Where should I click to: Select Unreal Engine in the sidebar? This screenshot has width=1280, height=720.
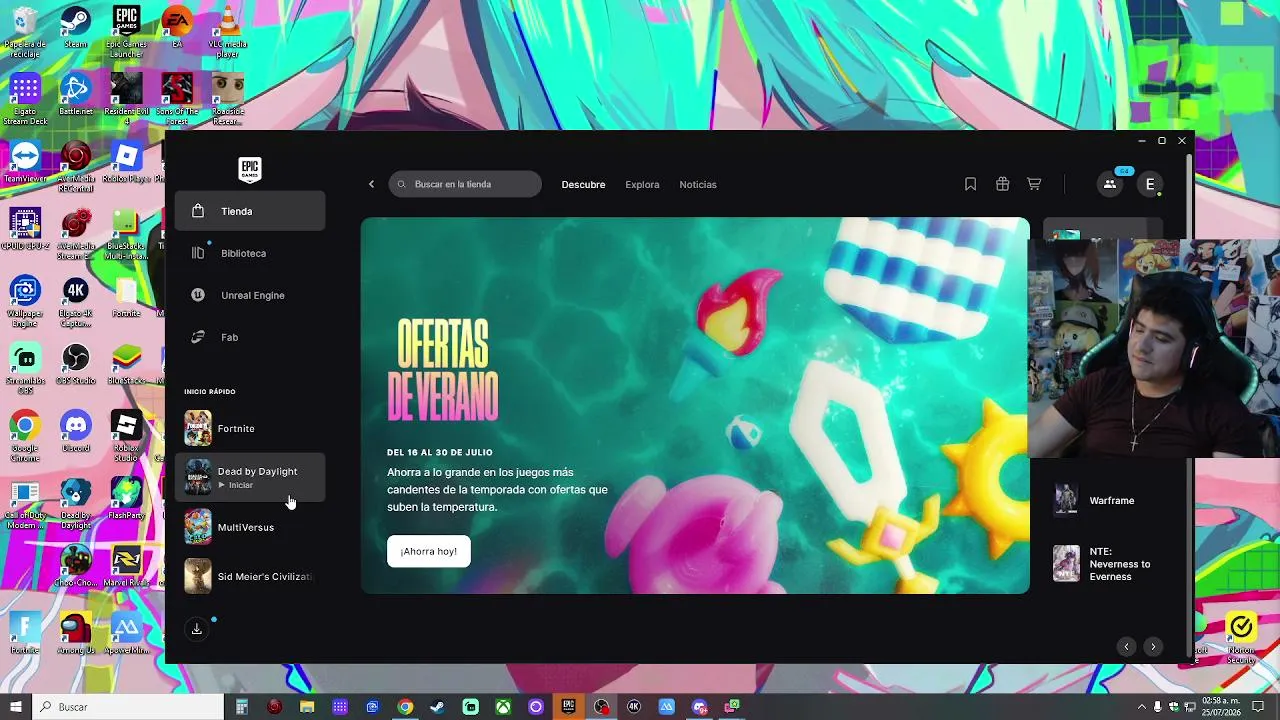(250, 295)
